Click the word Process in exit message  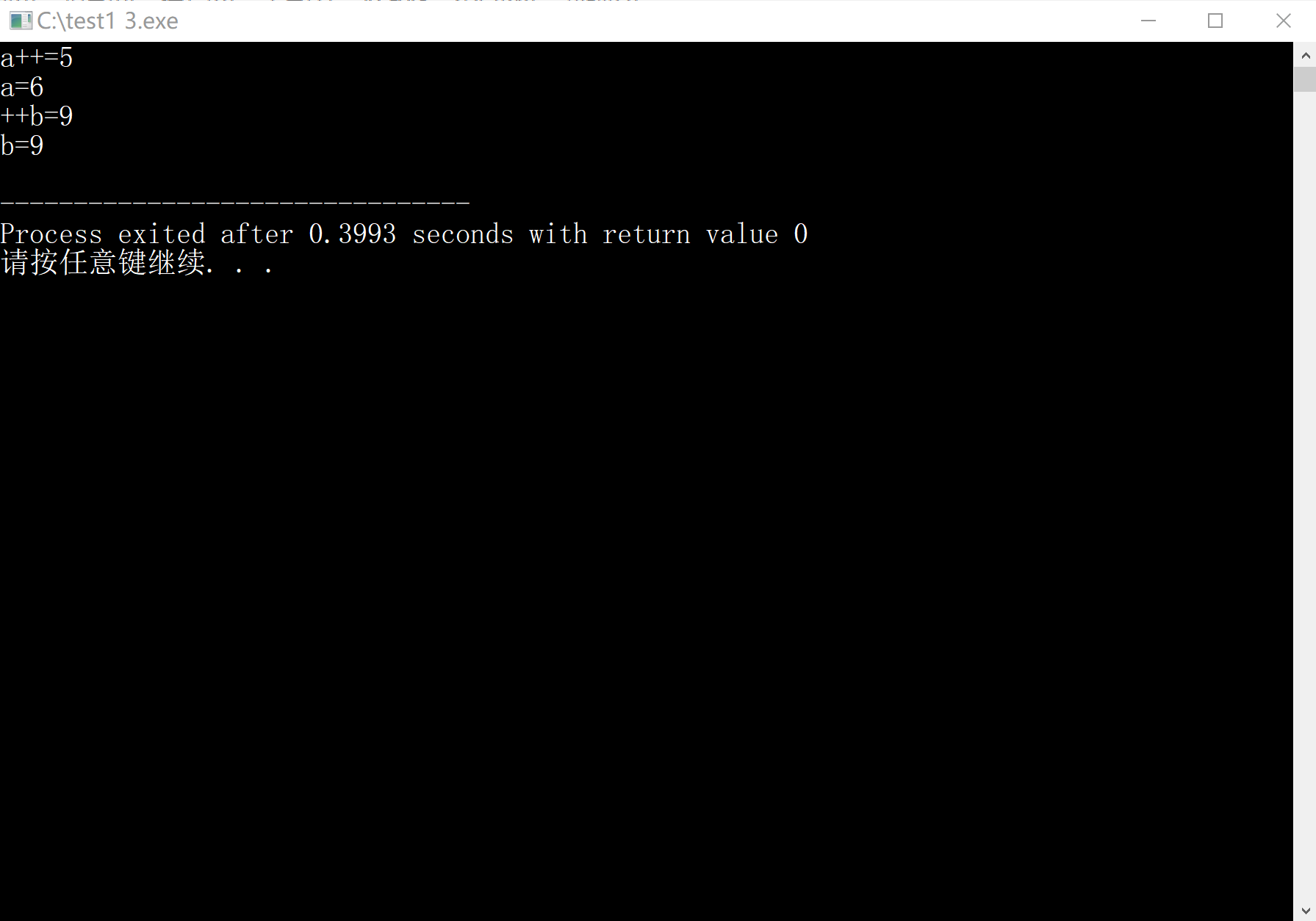click(51, 234)
